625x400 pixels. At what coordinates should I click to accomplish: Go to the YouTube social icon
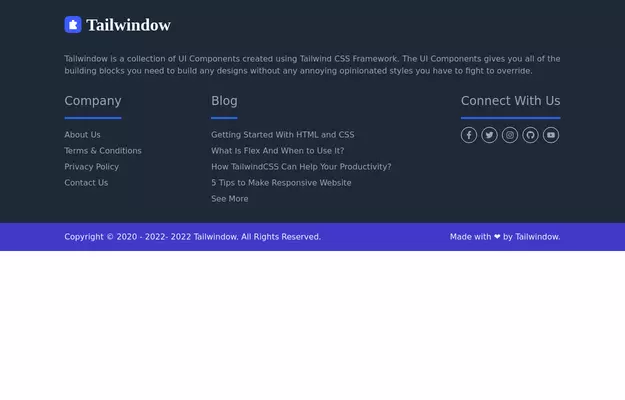point(551,135)
